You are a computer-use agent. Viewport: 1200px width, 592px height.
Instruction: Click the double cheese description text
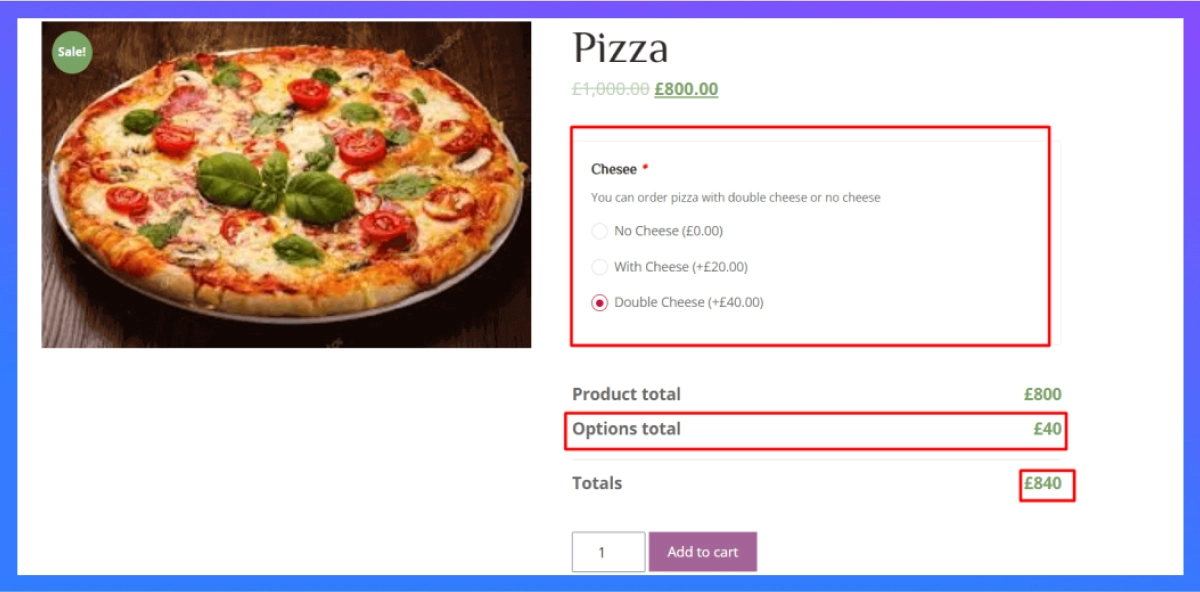pos(735,197)
